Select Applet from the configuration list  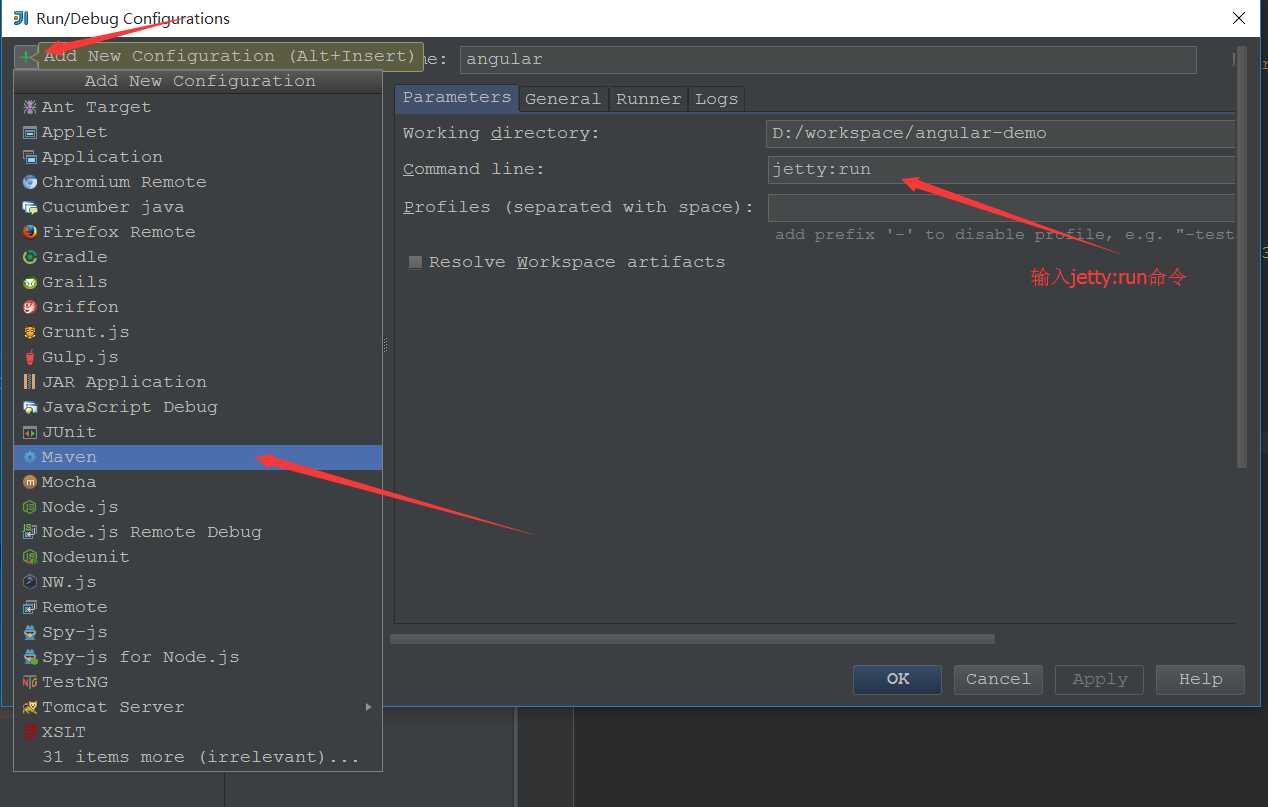coord(198,132)
